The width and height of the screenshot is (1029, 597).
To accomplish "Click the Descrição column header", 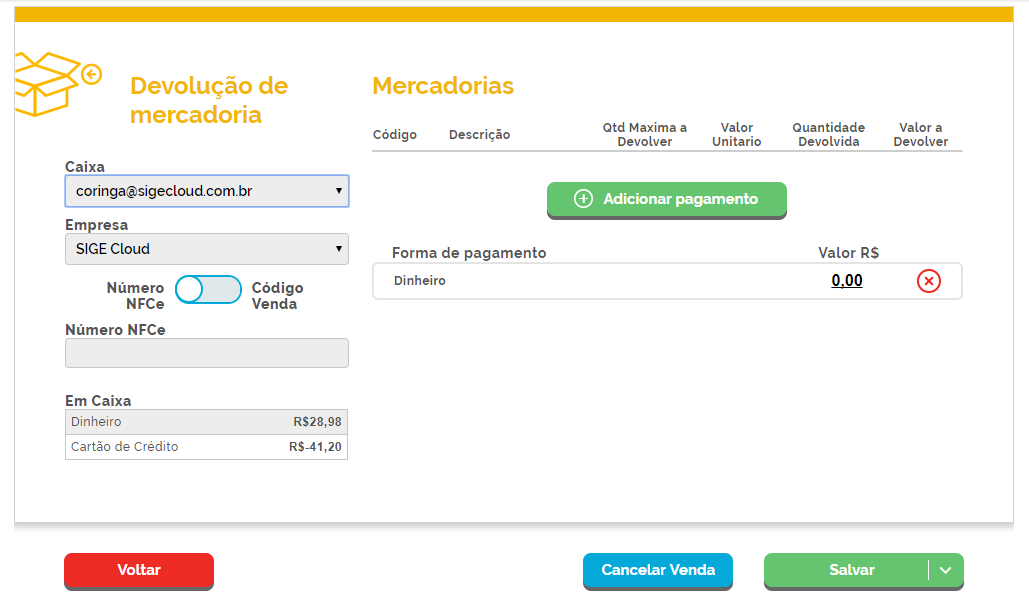I will (x=479, y=134).
